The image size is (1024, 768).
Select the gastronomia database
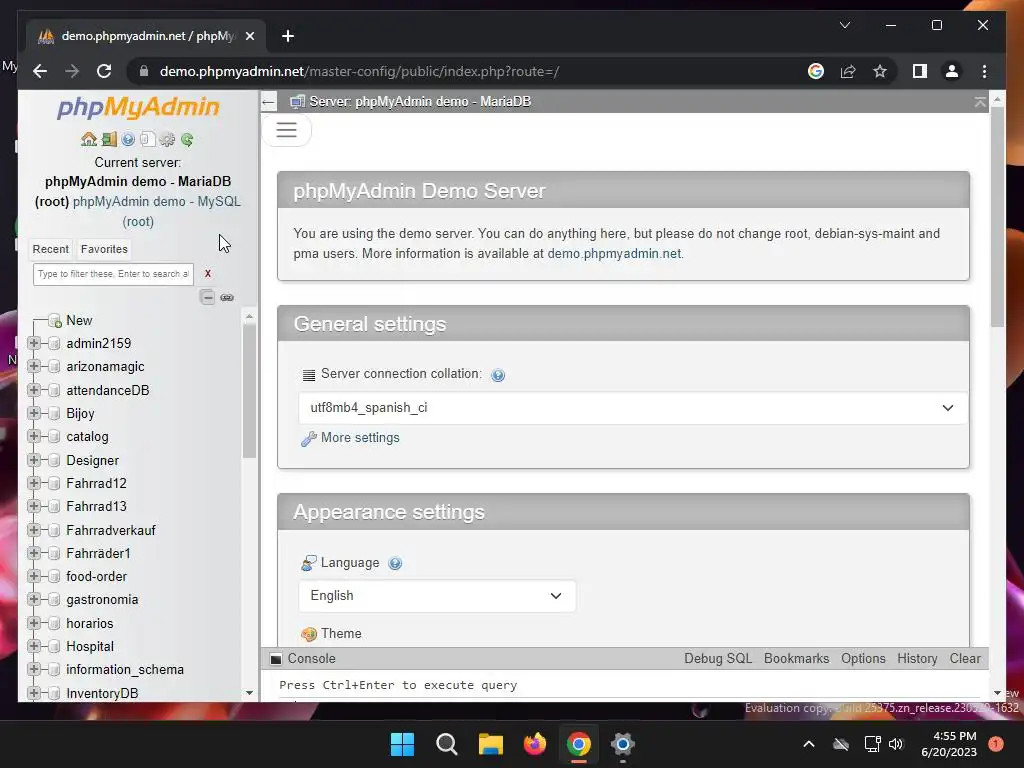pos(102,600)
